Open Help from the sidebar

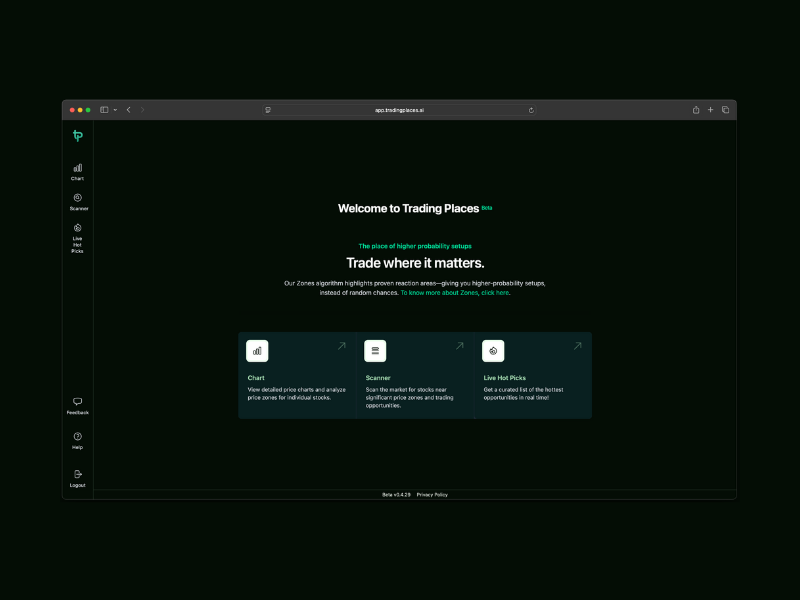[78, 441]
